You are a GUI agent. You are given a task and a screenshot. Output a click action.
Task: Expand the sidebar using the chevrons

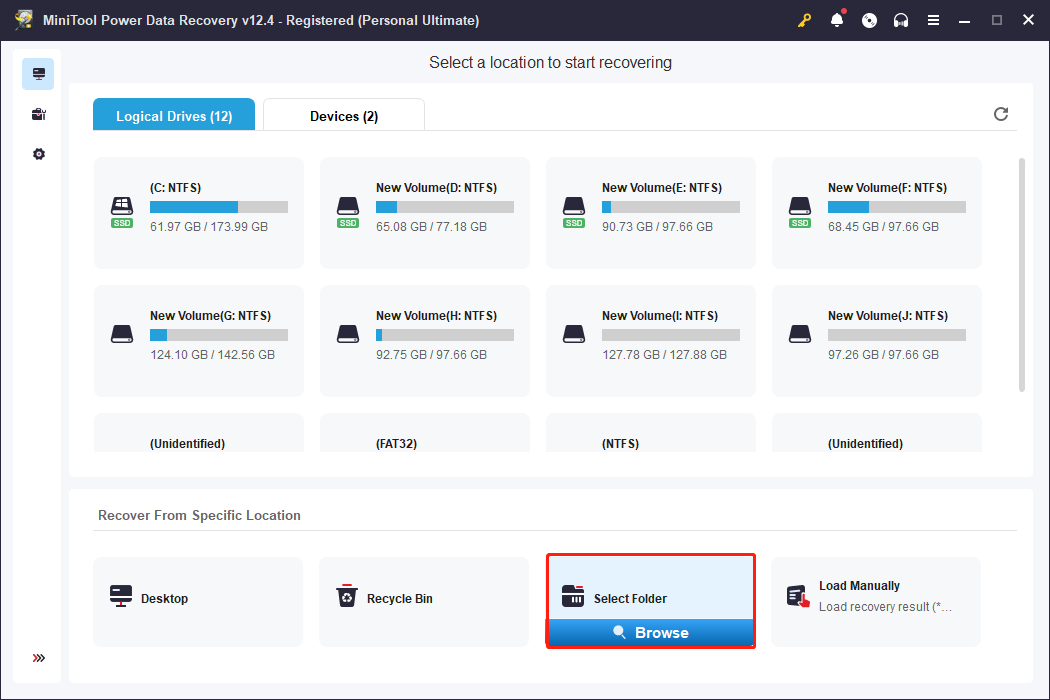(38, 658)
